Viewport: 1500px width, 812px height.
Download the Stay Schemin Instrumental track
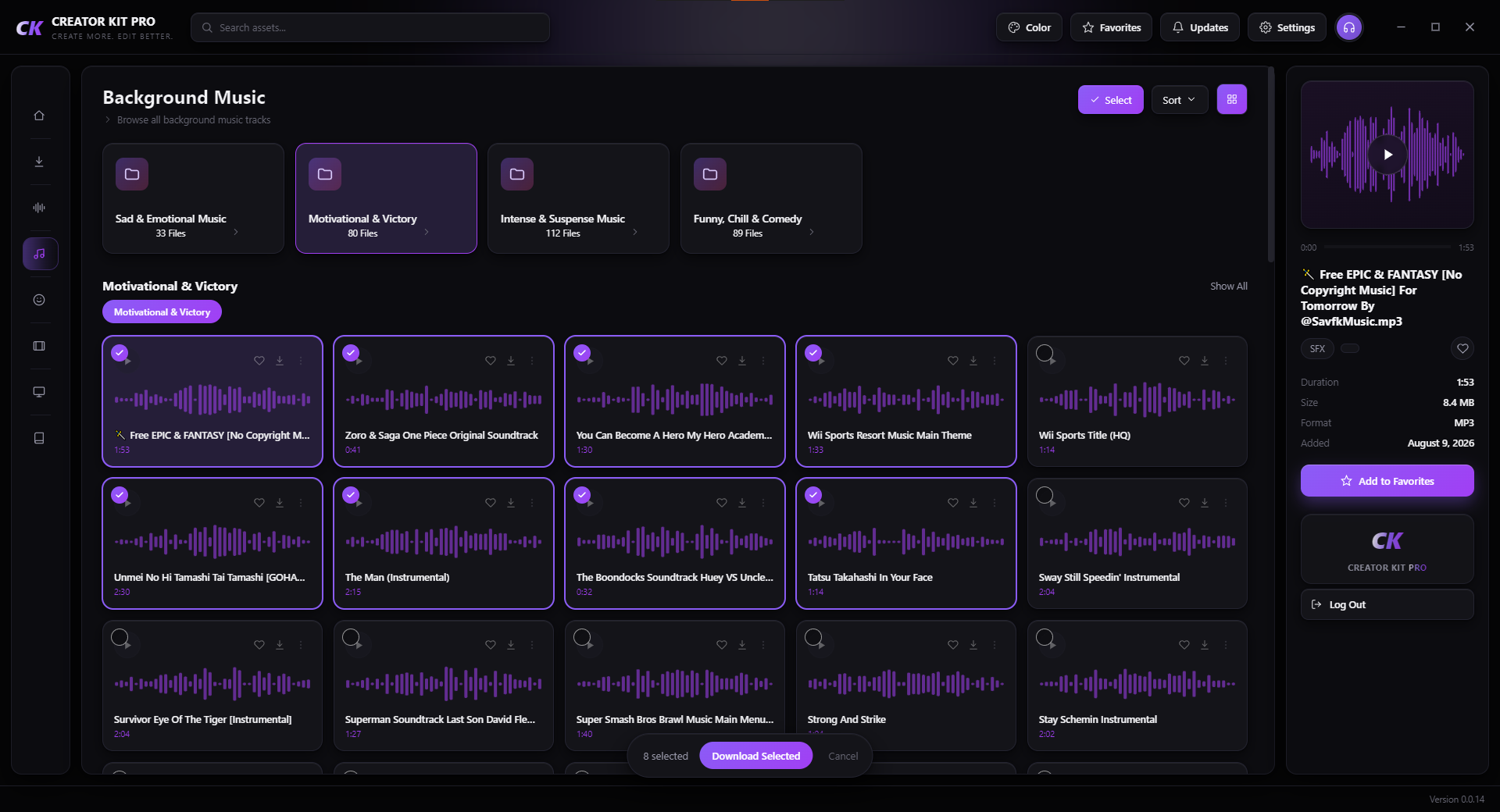pyautogui.click(x=1205, y=645)
